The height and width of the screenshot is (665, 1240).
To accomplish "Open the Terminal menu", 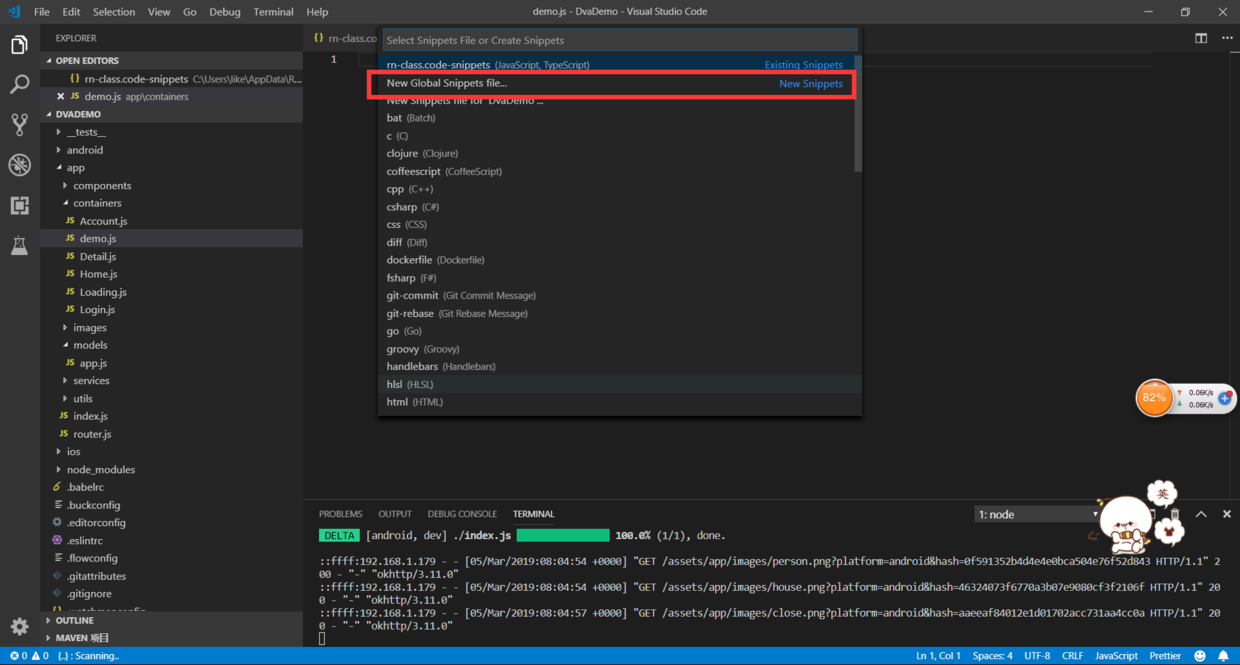I will [x=273, y=12].
